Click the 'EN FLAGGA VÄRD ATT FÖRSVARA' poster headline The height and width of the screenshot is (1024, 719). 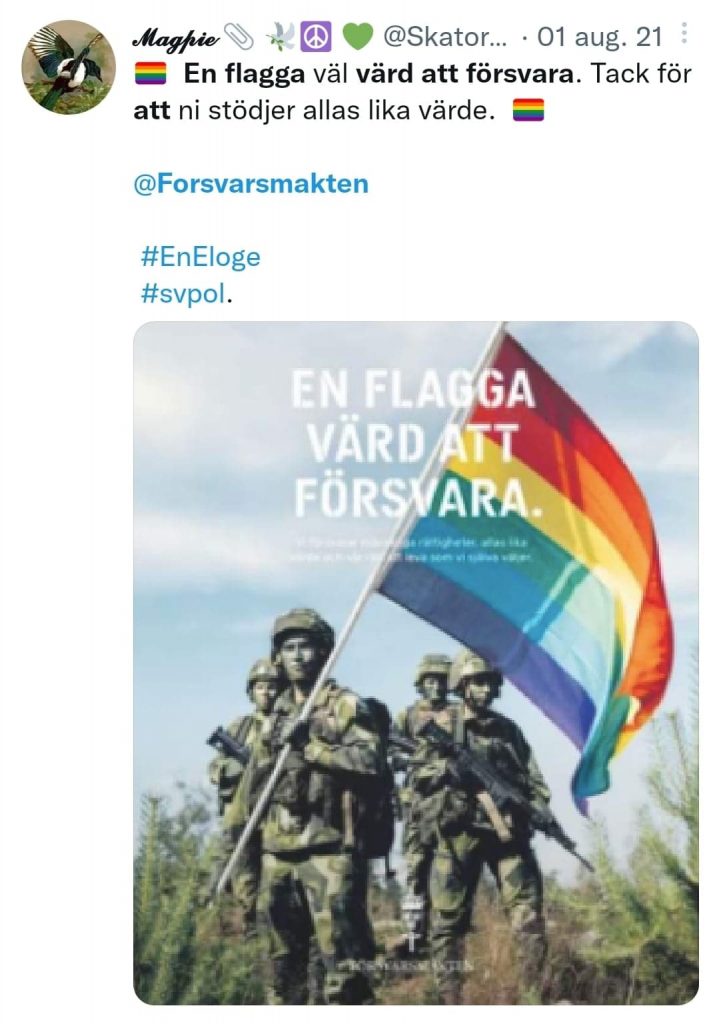pos(413,444)
